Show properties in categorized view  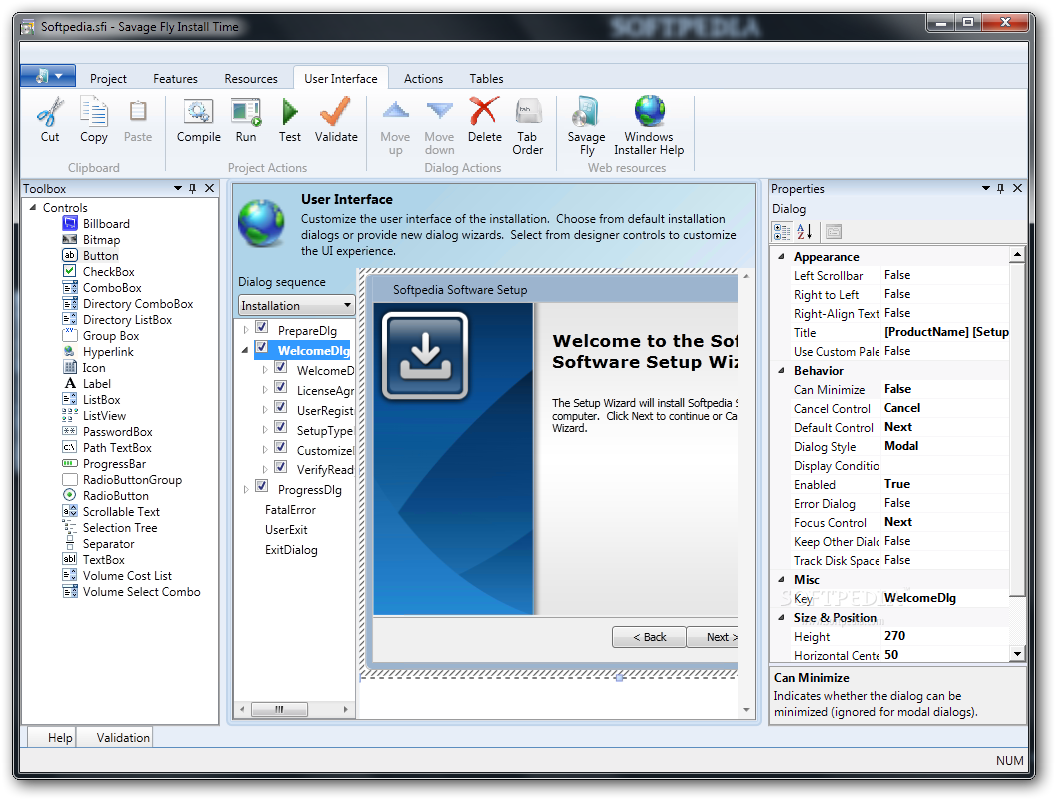pyautogui.click(x=782, y=232)
